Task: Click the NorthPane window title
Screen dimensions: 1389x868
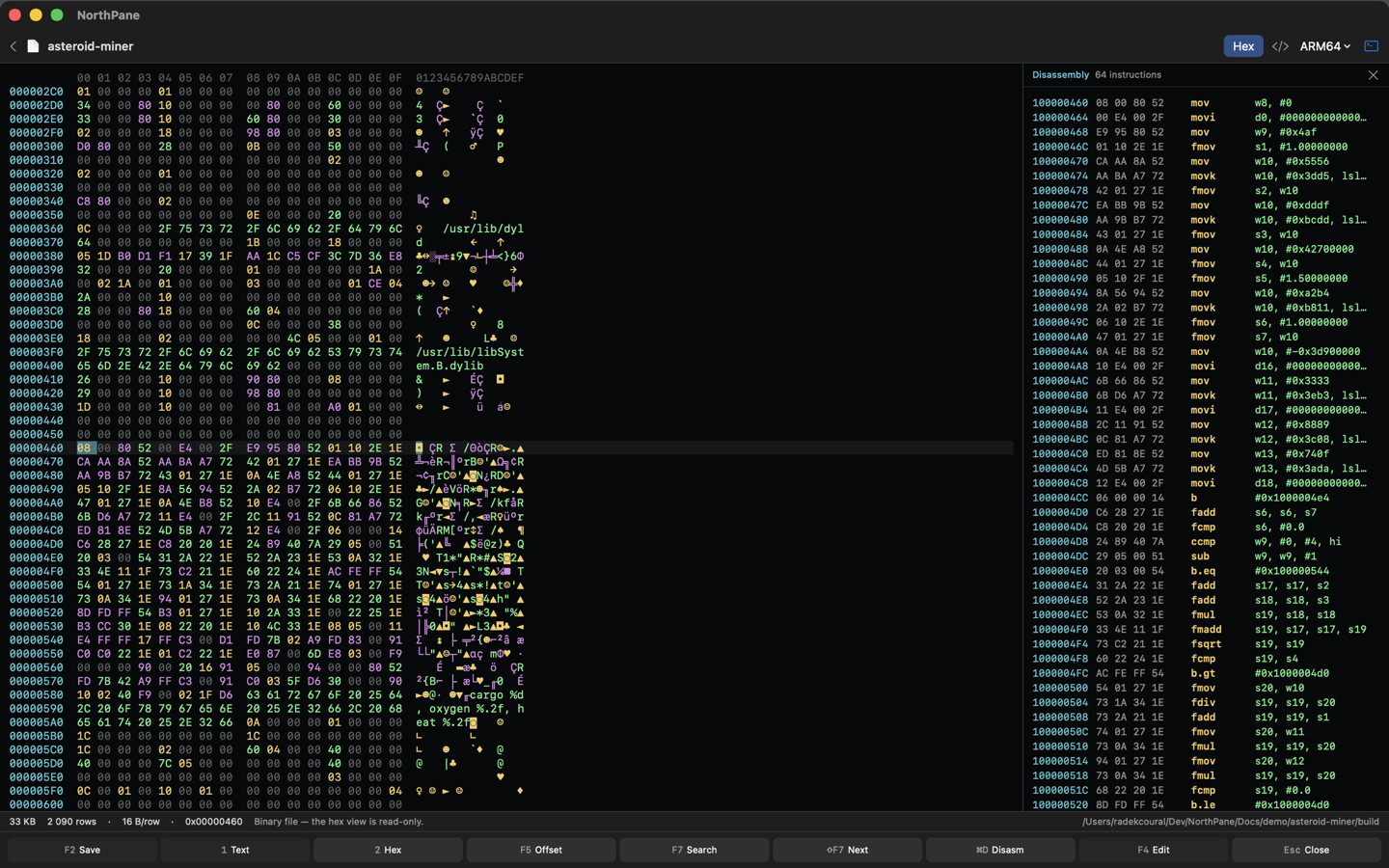Action: pos(108,15)
